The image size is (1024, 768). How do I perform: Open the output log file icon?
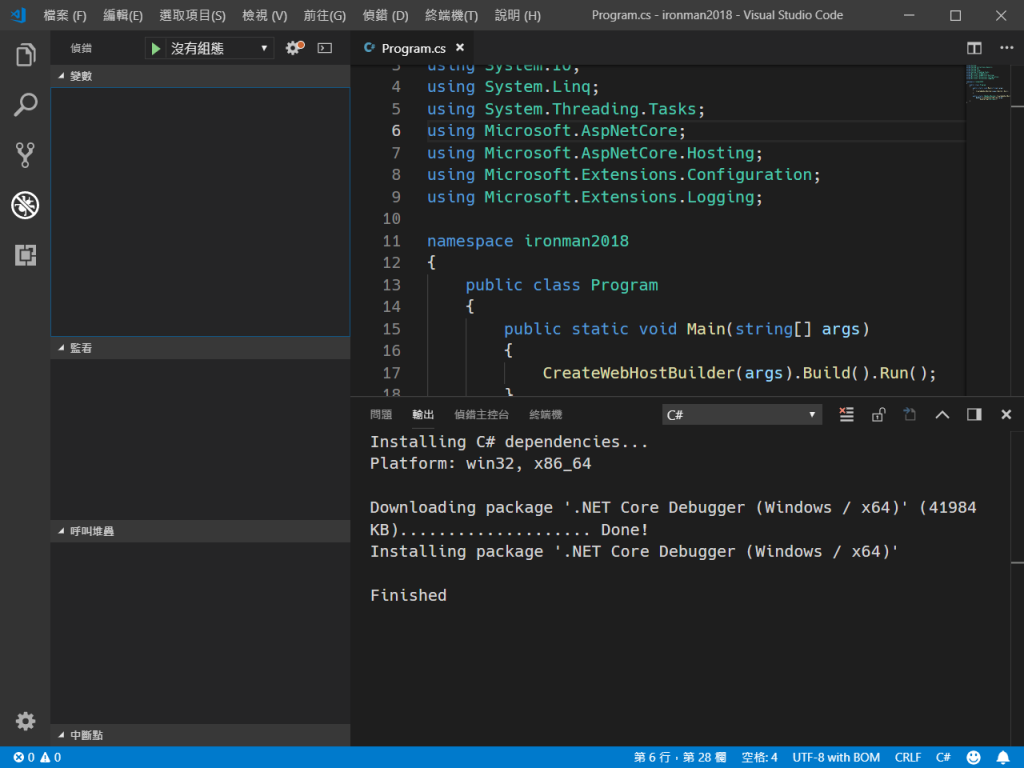click(x=910, y=415)
